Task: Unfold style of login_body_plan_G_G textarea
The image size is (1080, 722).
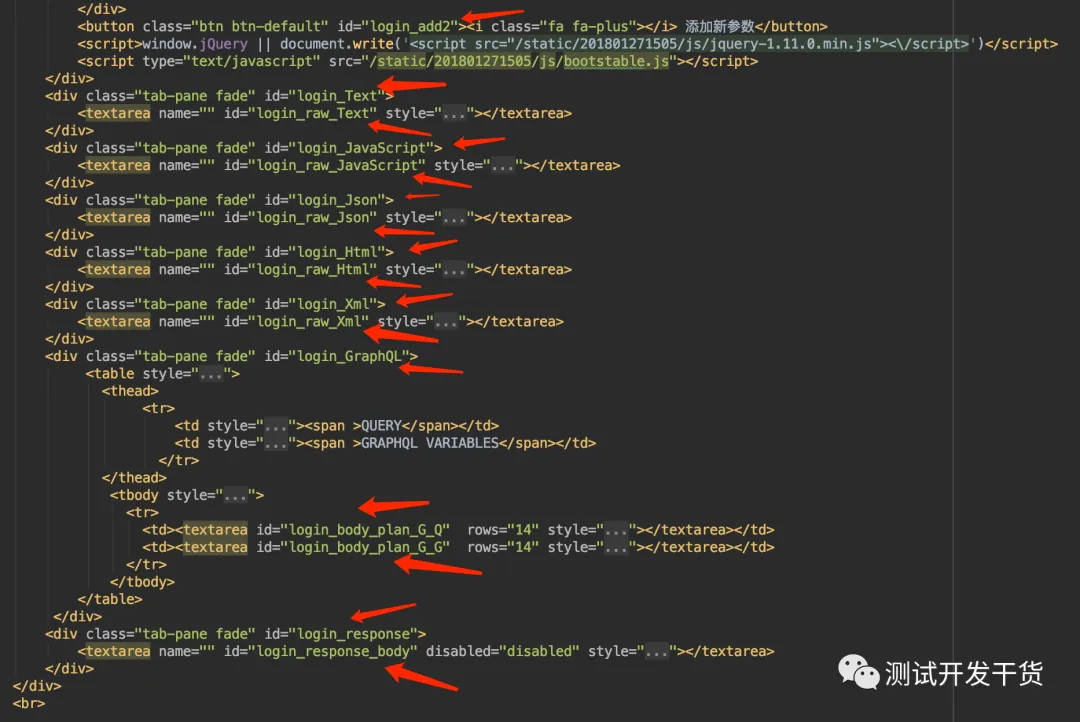Action: [x=616, y=547]
